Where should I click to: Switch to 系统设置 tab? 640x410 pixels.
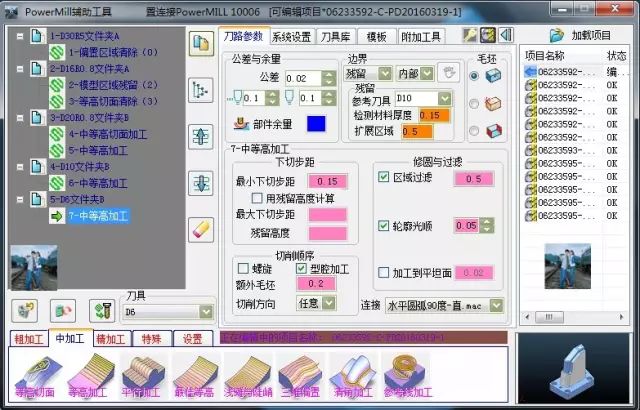292,37
